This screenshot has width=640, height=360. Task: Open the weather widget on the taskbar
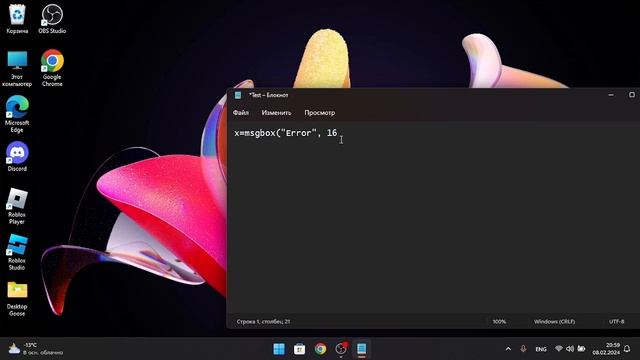pyautogui.click(x=36, y=349)
